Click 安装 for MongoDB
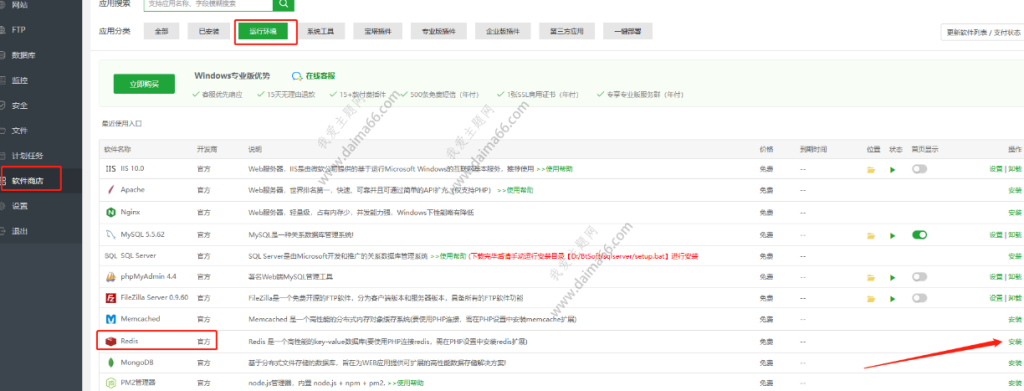 point(1014,363)
